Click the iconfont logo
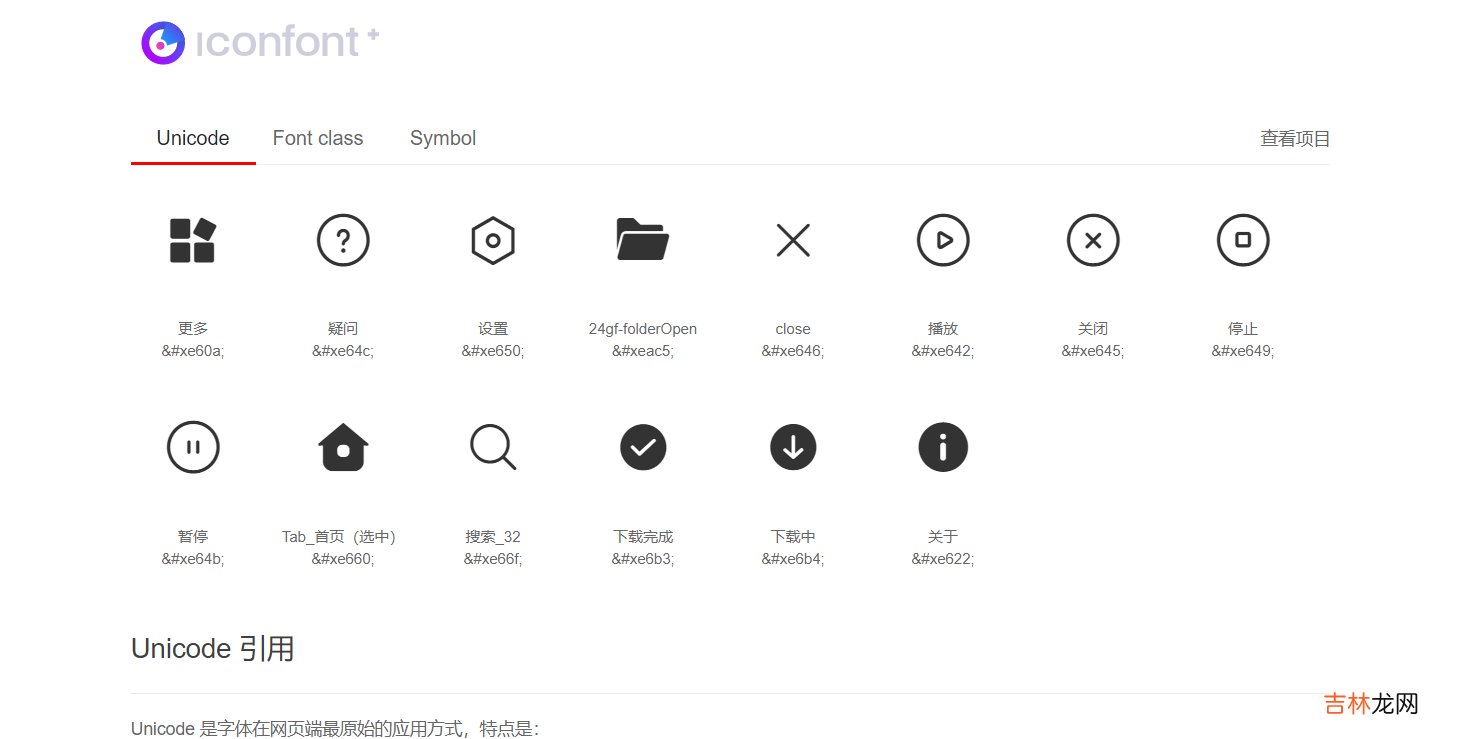Viewport: 1459px width, 739px height. click(x=260, y=43)
